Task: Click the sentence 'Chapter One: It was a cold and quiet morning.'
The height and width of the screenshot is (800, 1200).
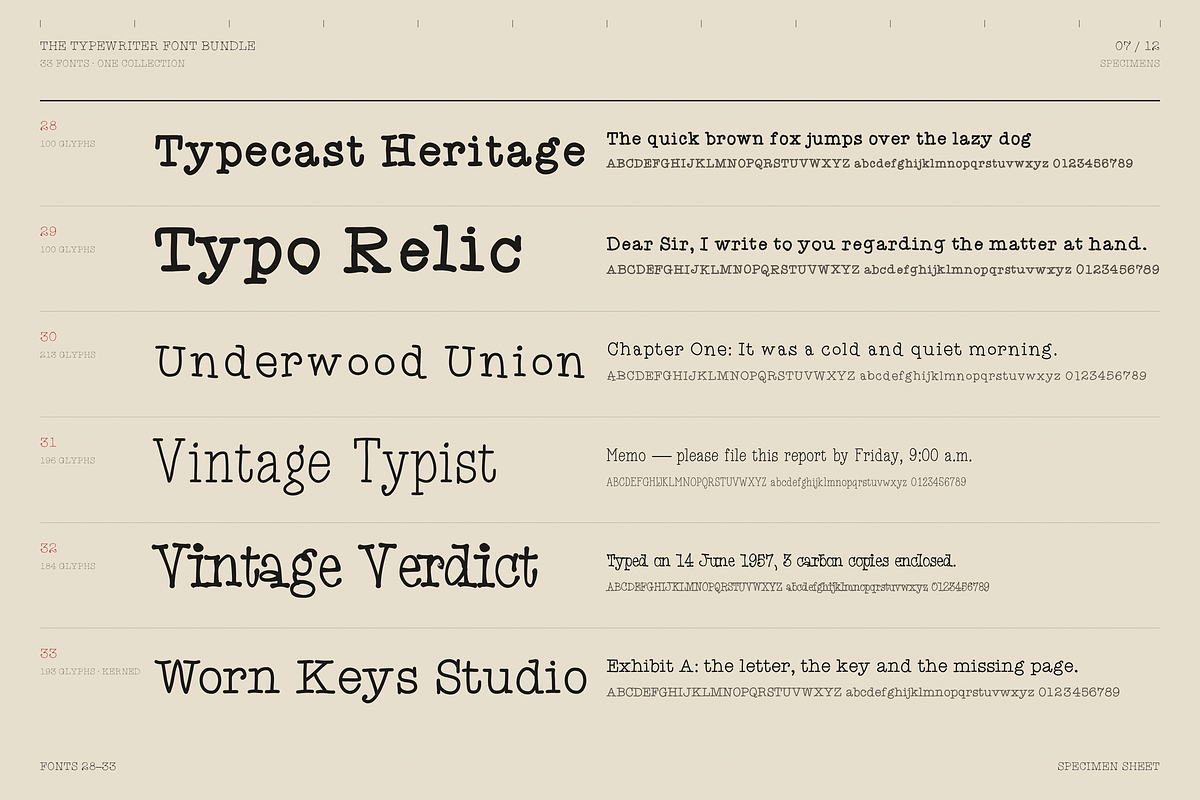Action: [832, 350]
